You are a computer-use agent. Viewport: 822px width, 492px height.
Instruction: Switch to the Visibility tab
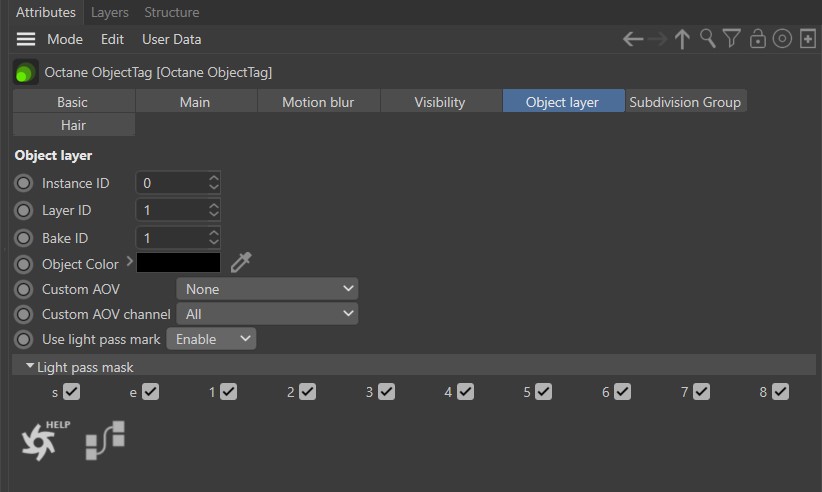(x=441, y=101)
